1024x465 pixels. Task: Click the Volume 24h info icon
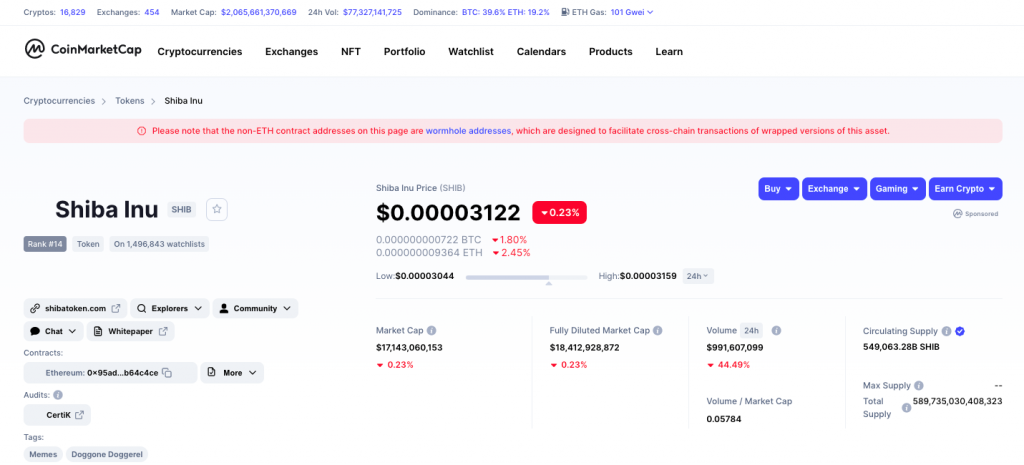click(x=776, y=330)
